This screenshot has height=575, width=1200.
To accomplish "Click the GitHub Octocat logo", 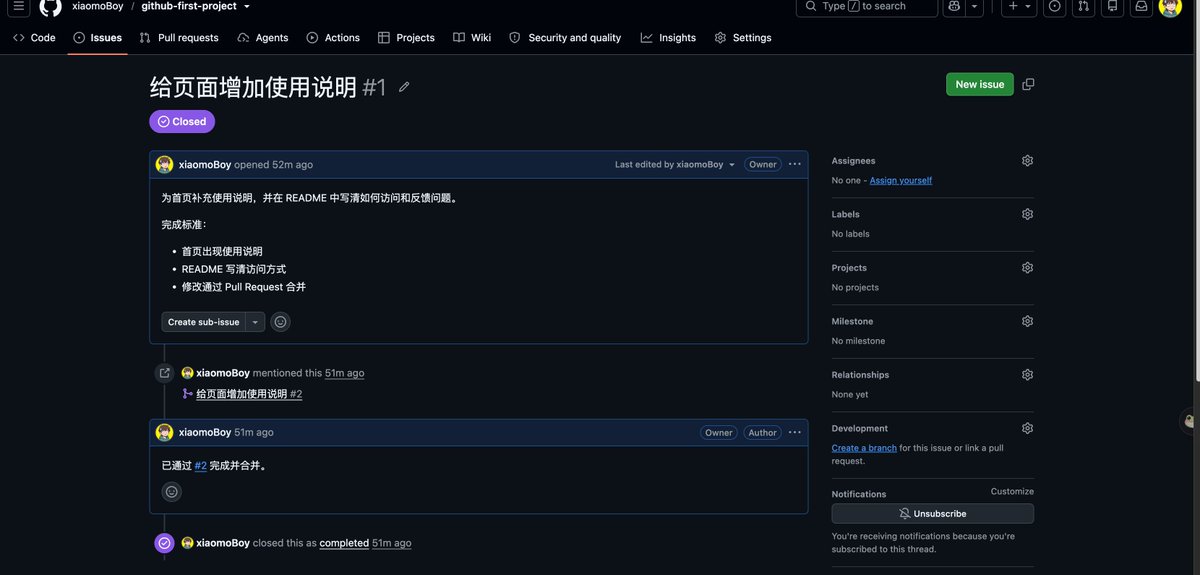I will (50, 6).
